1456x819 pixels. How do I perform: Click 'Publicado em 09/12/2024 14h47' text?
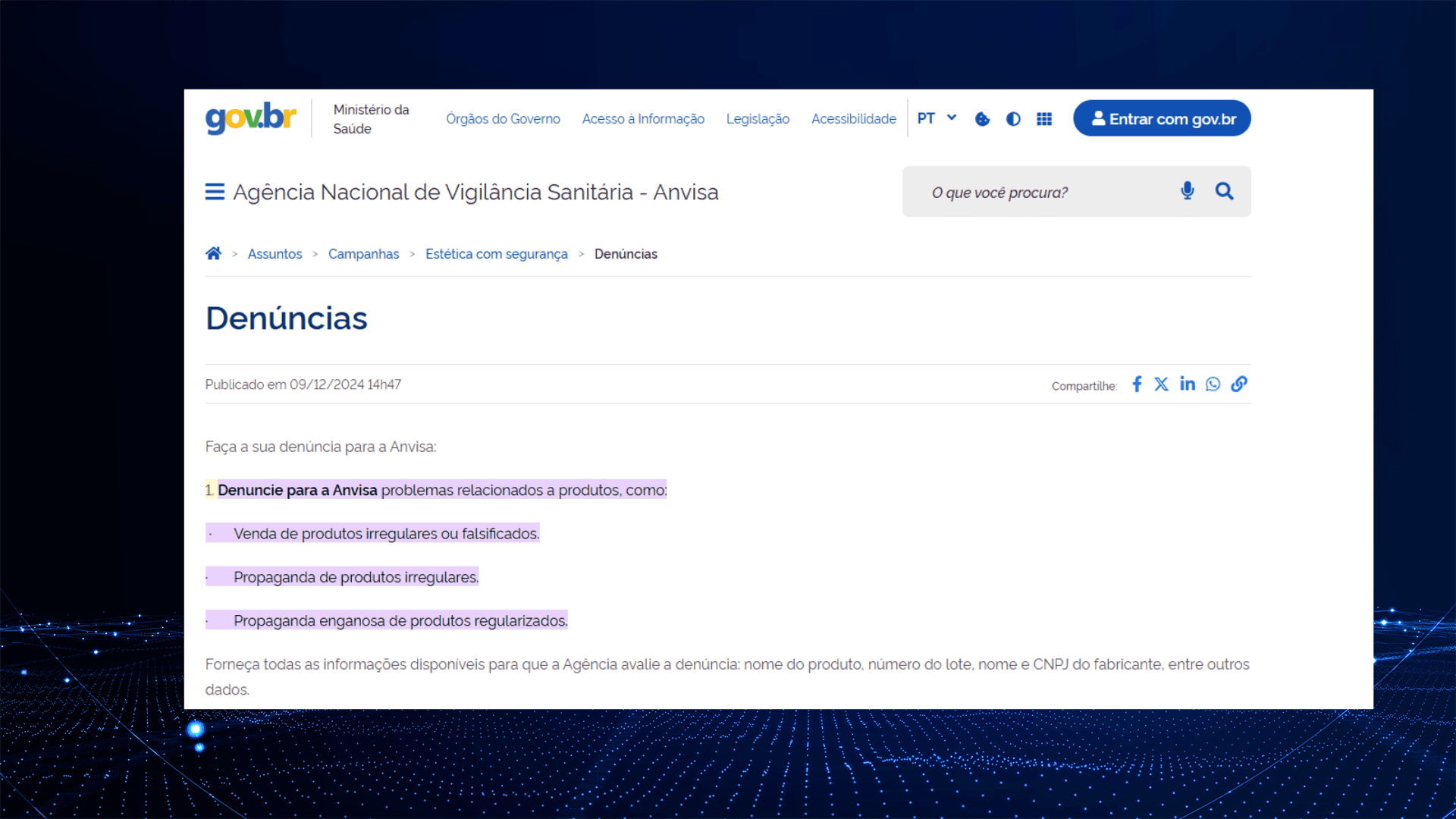coord(303,384)
